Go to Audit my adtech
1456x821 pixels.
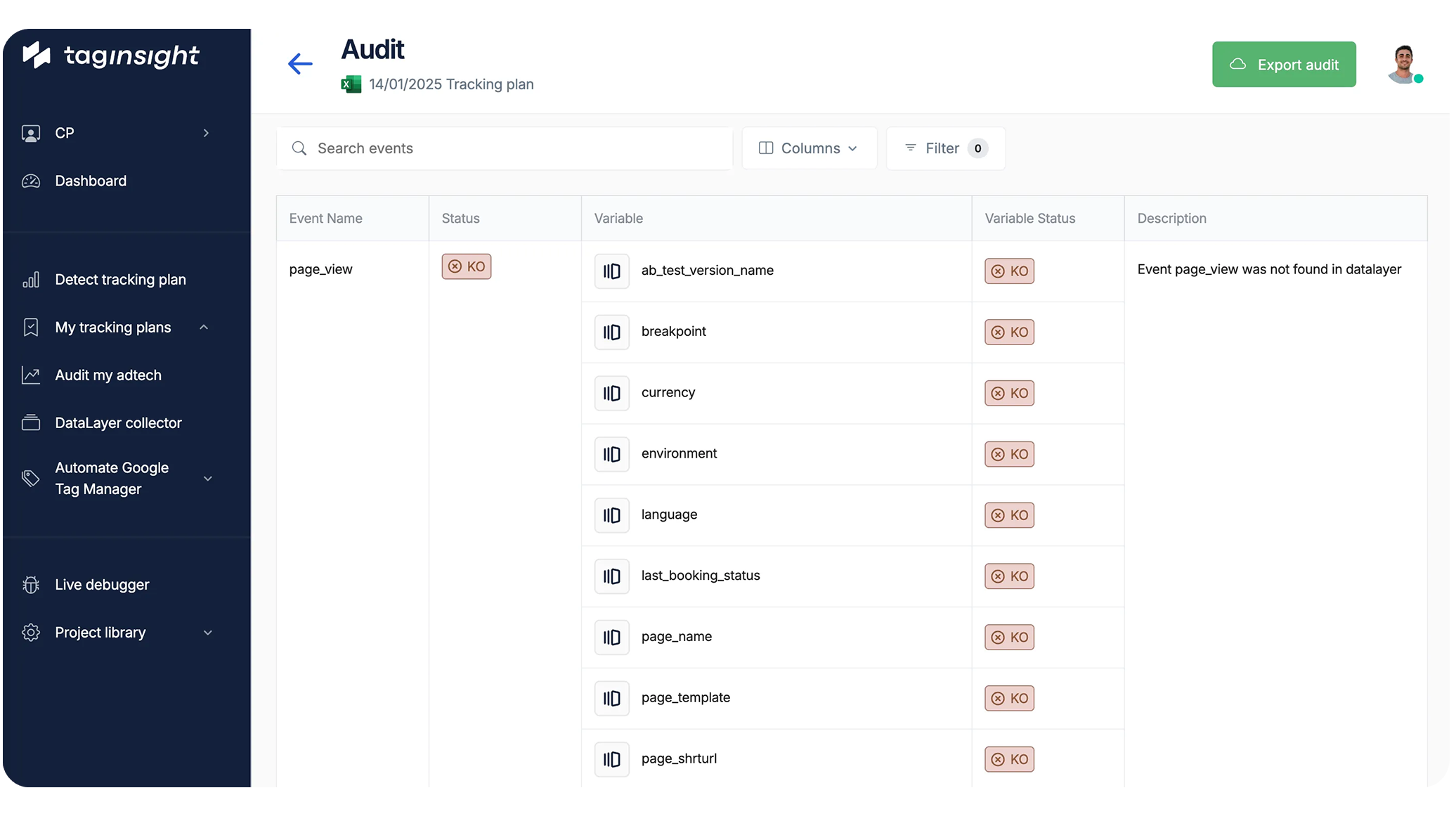[x=108, y=375]
